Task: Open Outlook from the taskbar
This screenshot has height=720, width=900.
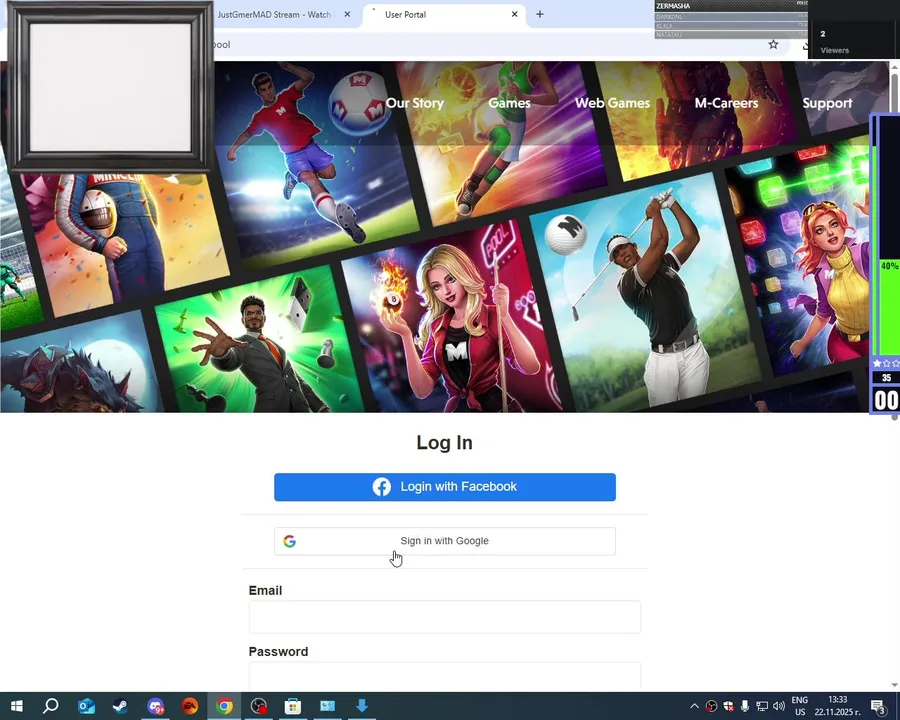Action: (86, 706)
